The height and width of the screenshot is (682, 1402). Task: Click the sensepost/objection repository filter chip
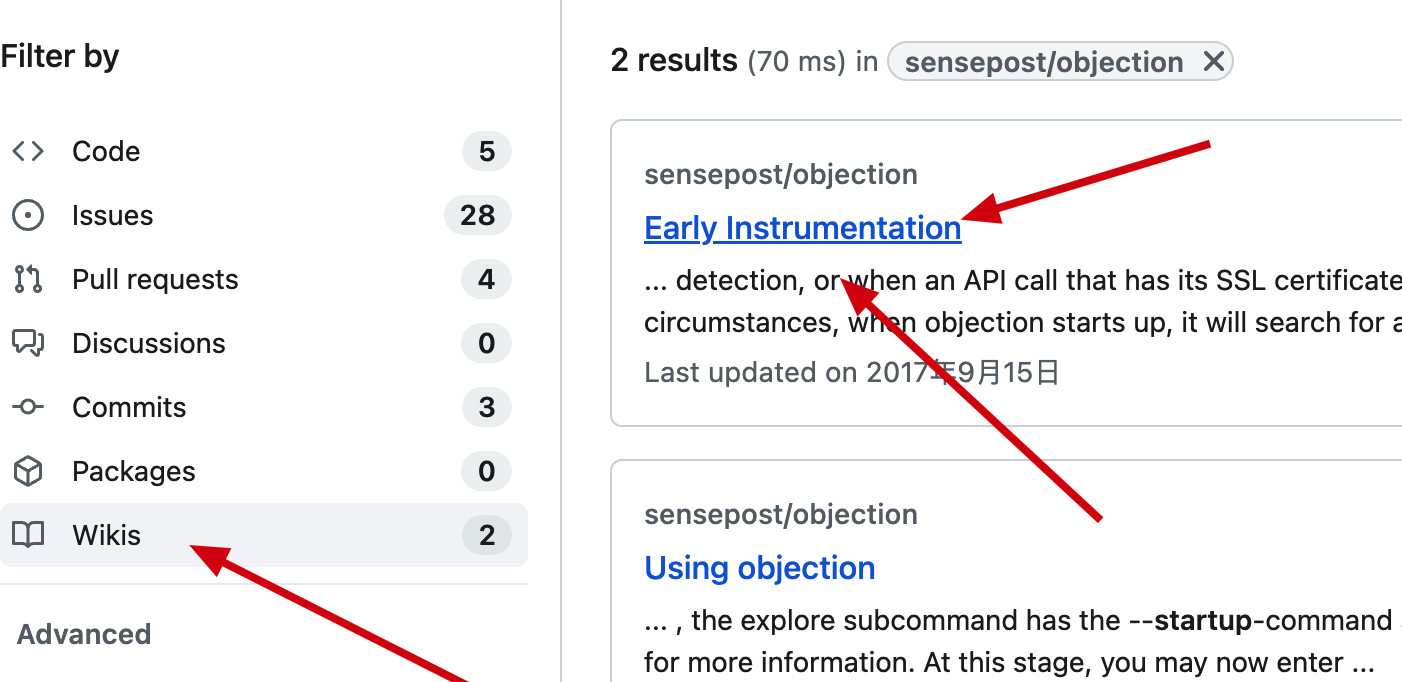[1043, 62]
